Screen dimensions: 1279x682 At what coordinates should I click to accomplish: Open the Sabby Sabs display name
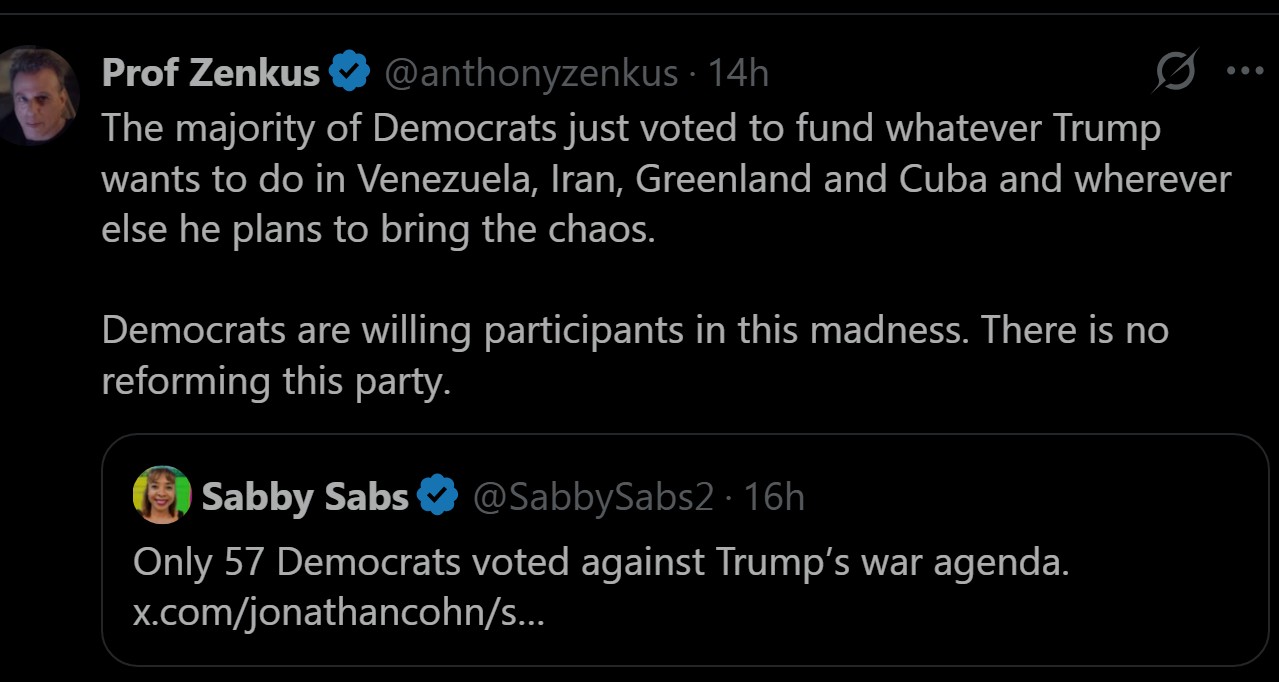305,497
